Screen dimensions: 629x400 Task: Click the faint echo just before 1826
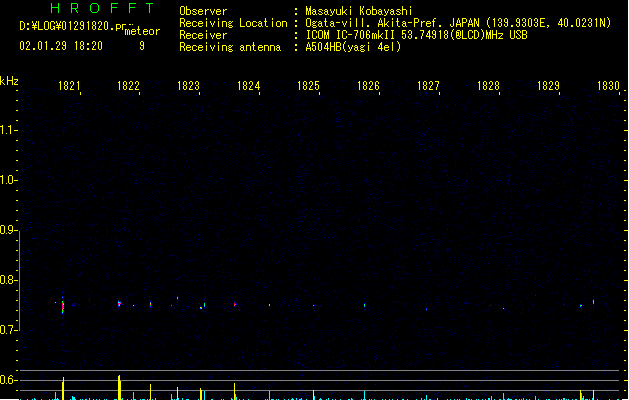[364, 305]
